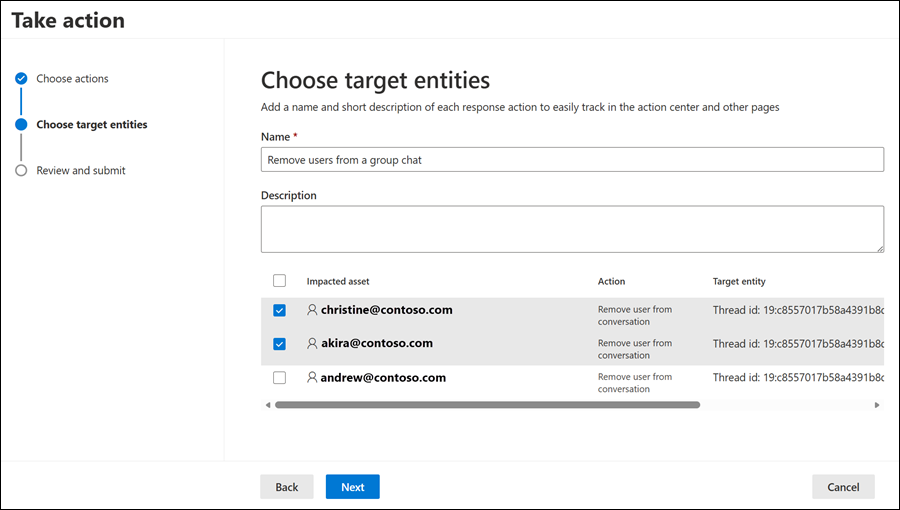Click the completed Choose actions step icon

tap(21, 79)
